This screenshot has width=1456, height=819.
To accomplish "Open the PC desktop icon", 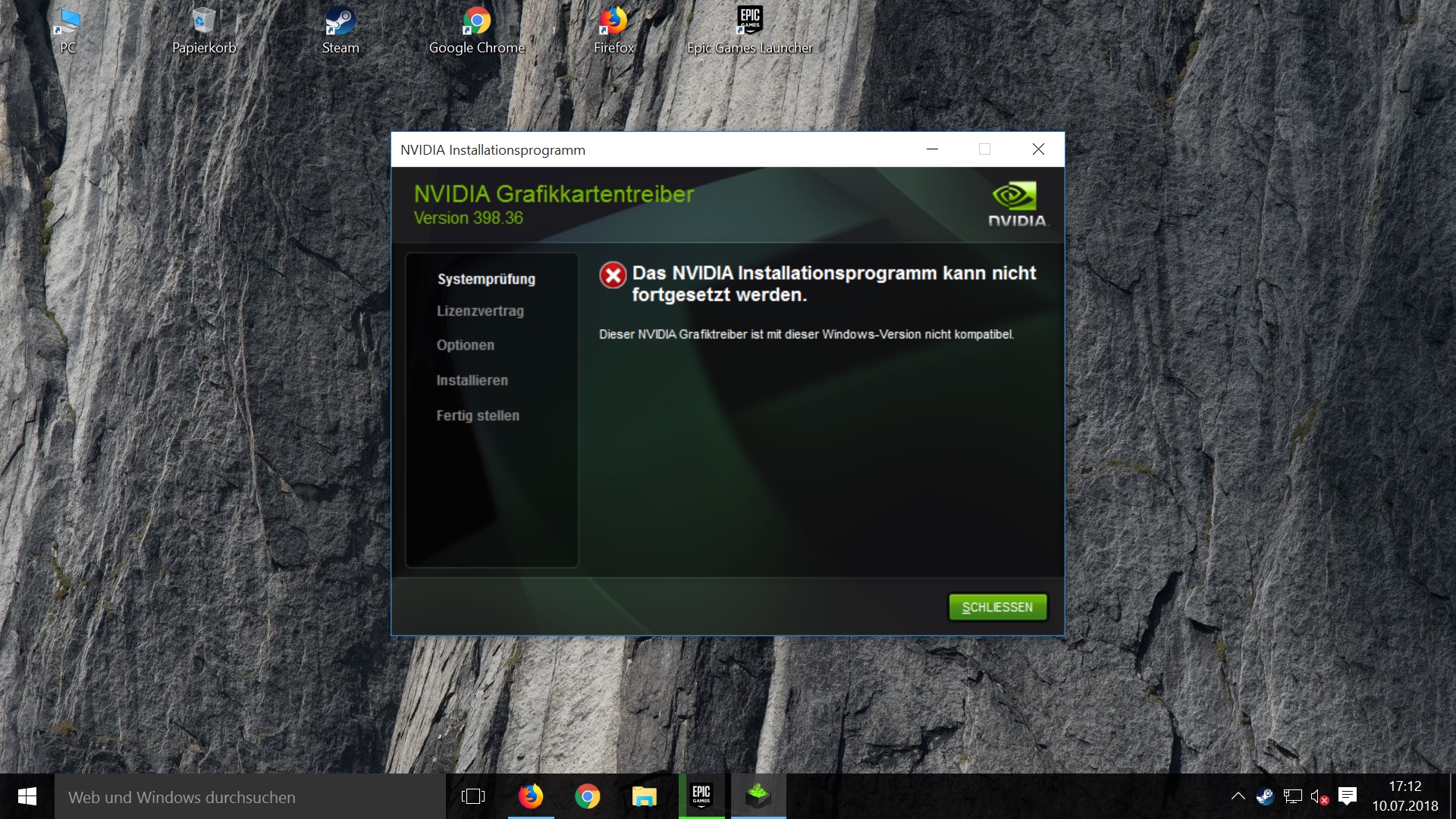I will pyautogui.click(x=68, y=24).
